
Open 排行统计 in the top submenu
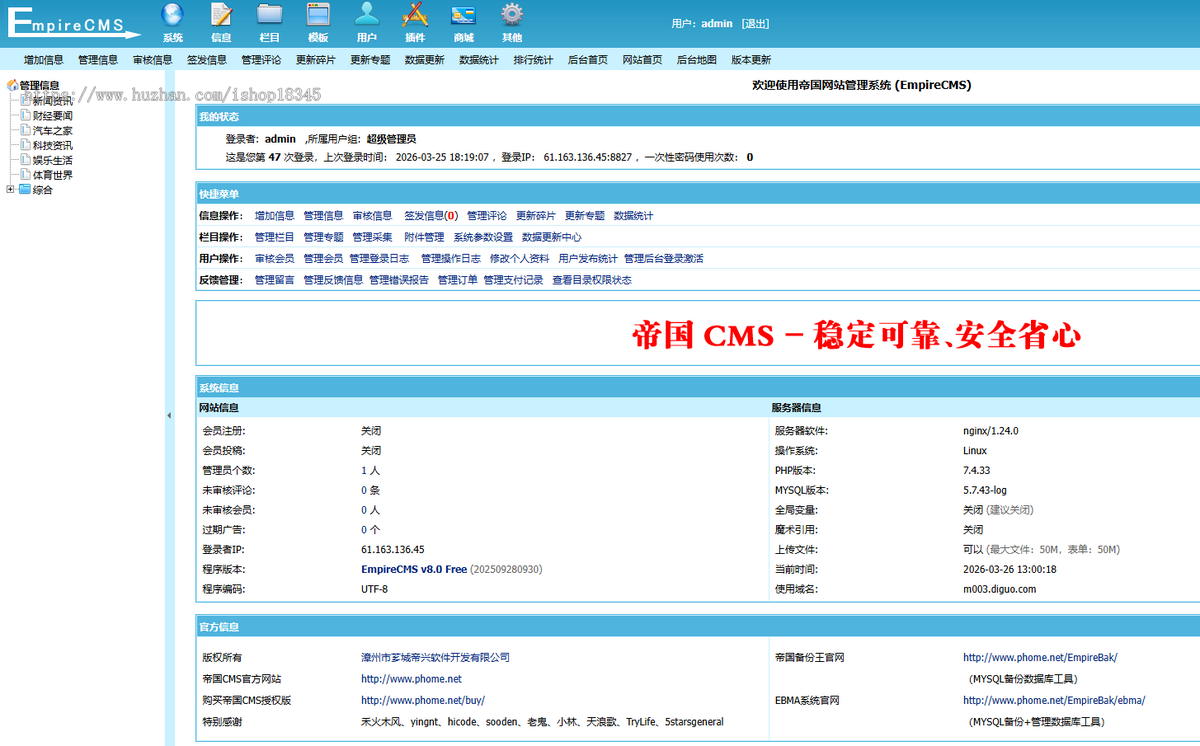pyautogui.click(x=533, y=60)
